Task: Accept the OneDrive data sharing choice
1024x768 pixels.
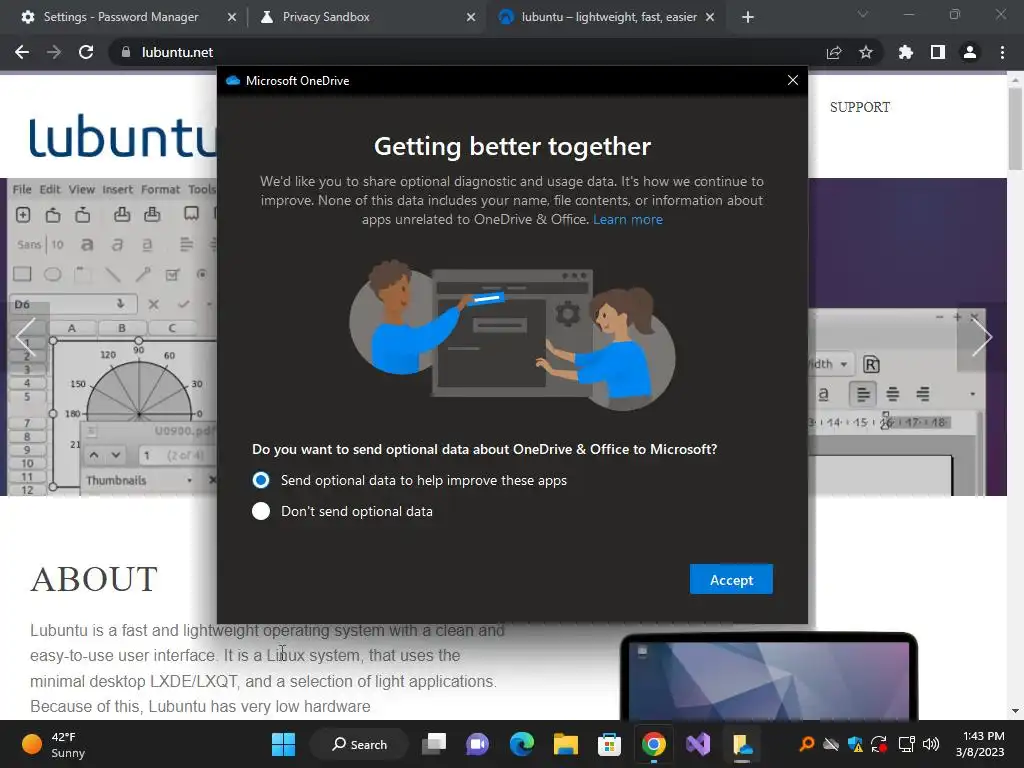Action: 731,580
